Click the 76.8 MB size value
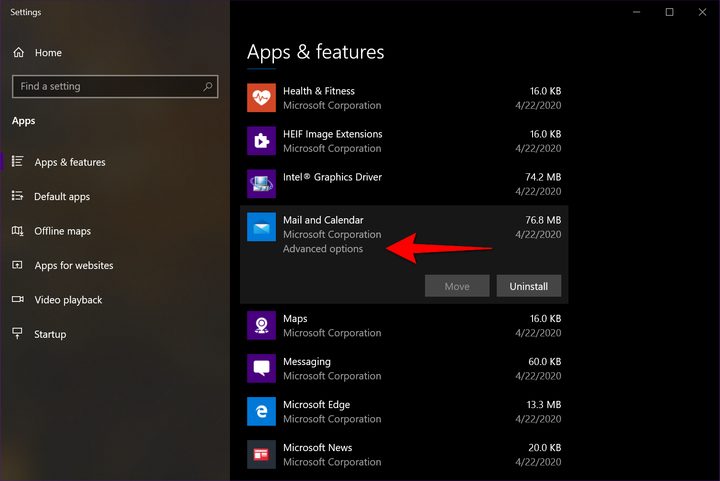Image resolution: width=720 pixels, height=481 pixels. [543, 220]
